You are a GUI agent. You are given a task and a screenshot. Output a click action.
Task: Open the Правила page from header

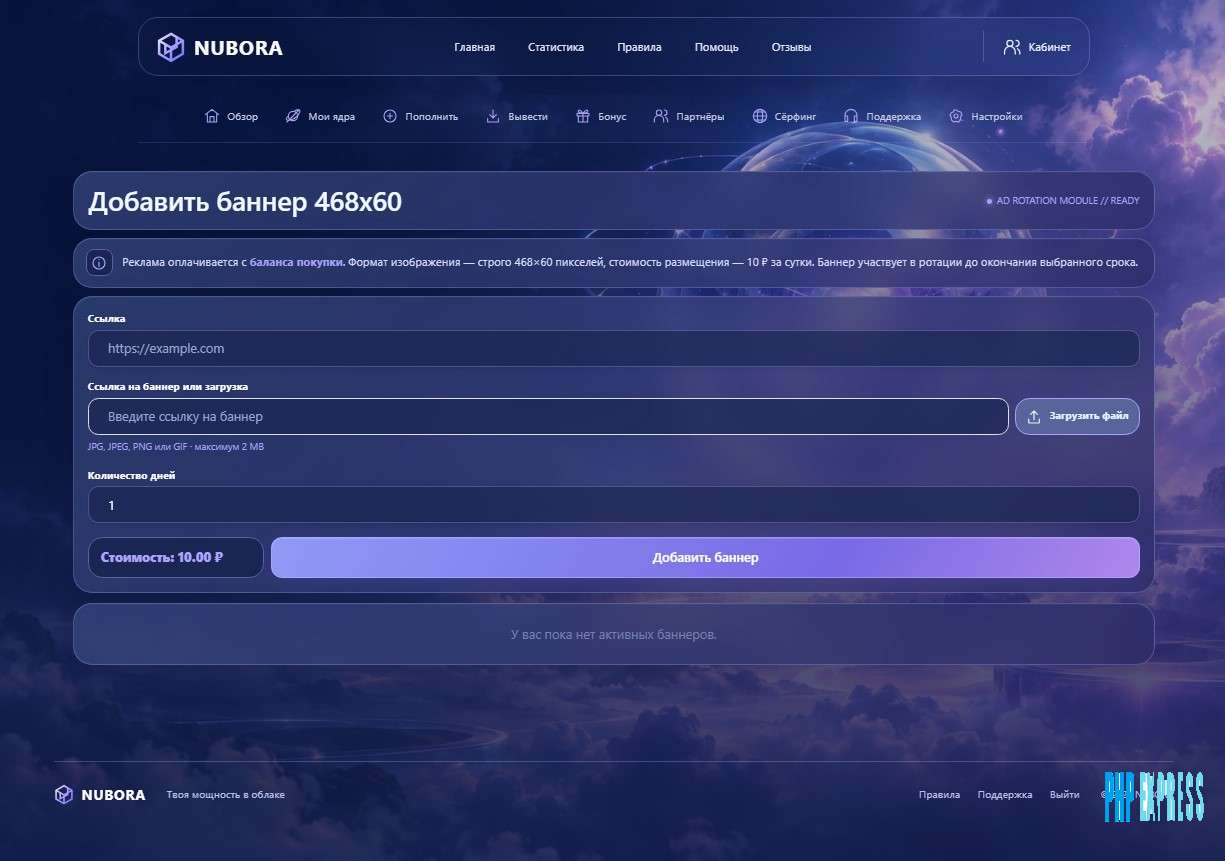point(639,47)
